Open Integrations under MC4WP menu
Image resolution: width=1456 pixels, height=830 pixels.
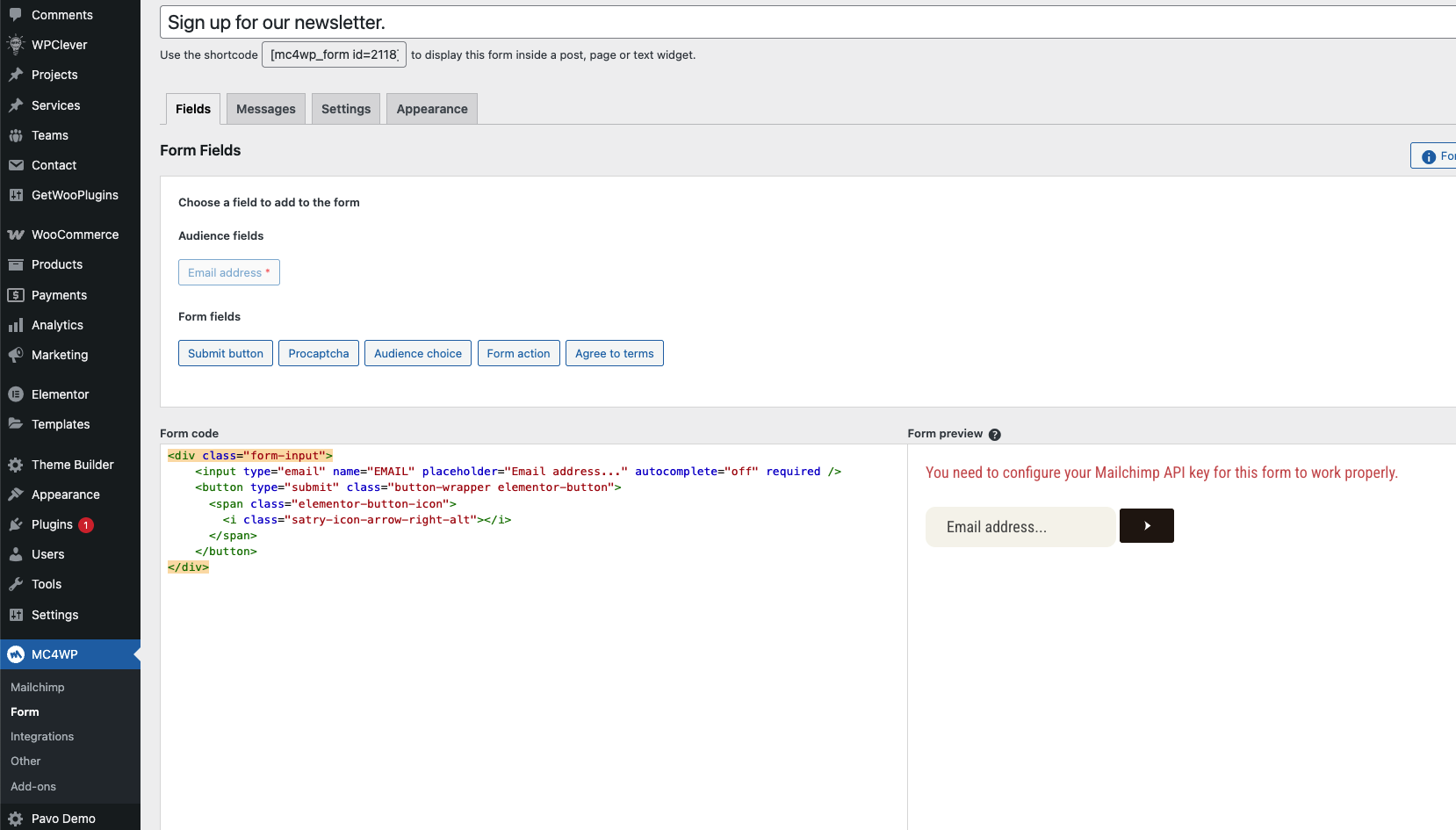coord(42,737)
